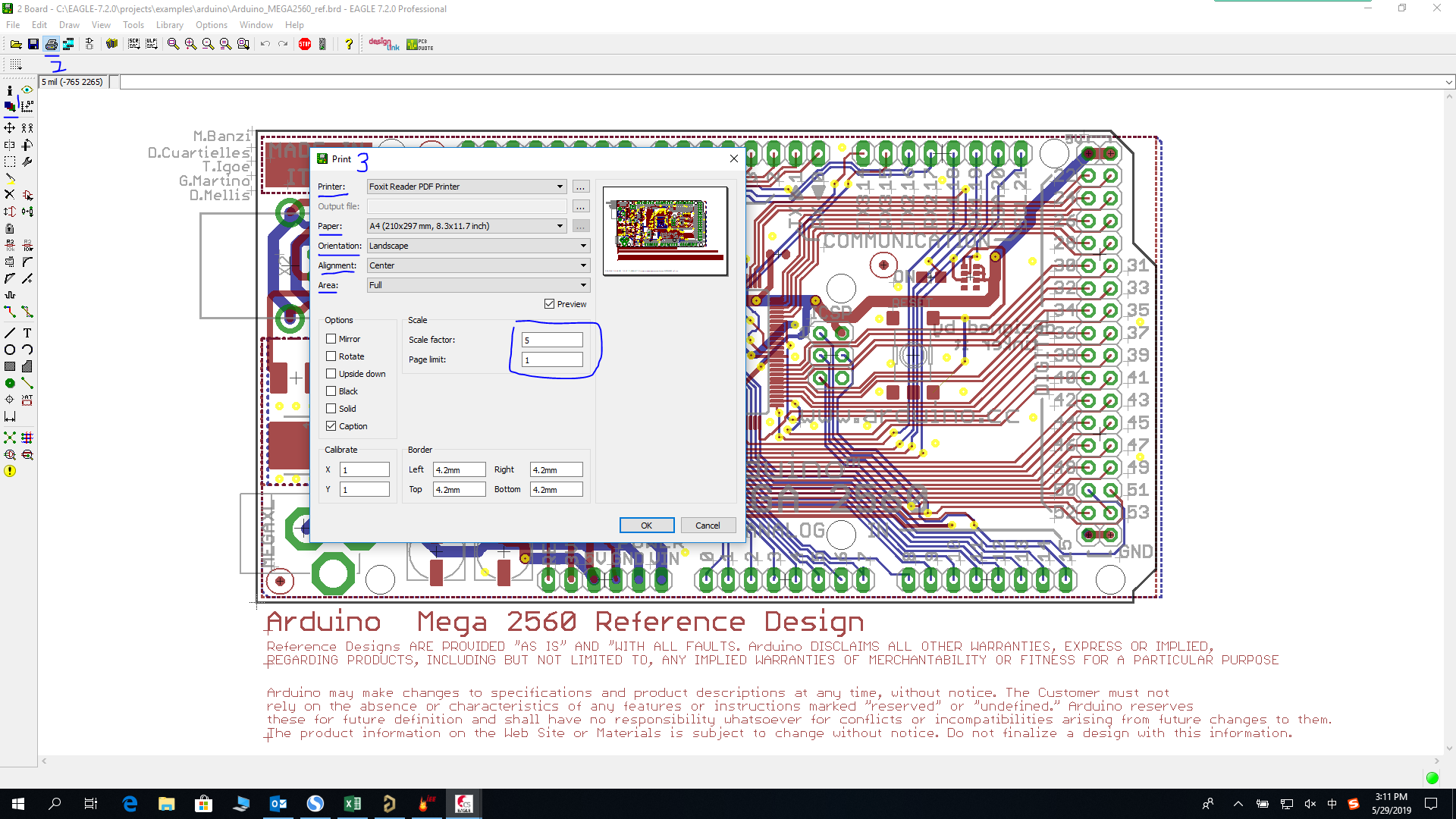Image resolution: width=1456 pixels, height=819 pixels.
Task: Open the Orientation Landscape dropdown
Action: coord(479,246)
